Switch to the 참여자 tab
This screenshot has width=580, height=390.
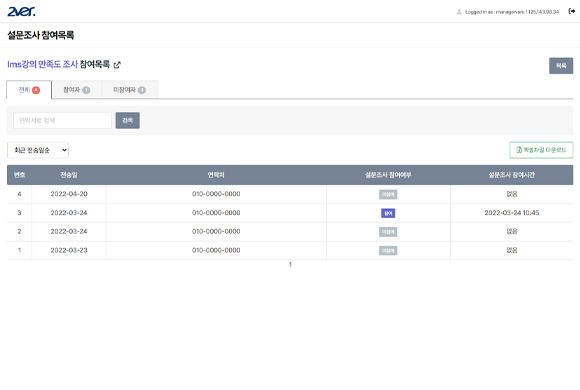click(77, 90)
